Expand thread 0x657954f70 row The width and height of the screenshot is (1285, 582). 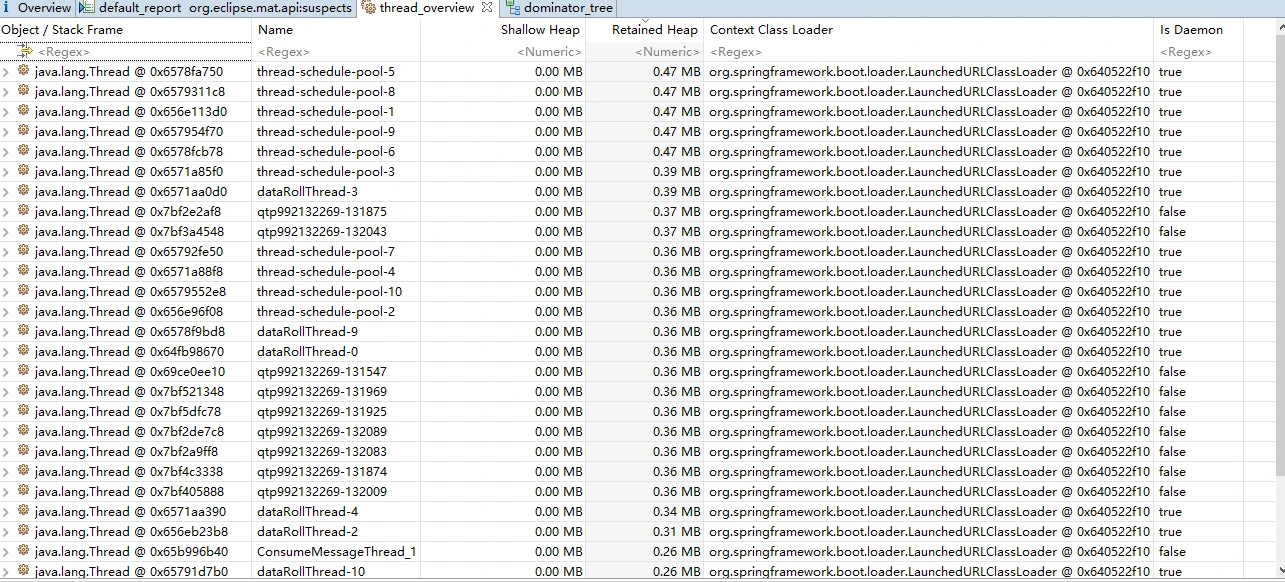[6, 132]
